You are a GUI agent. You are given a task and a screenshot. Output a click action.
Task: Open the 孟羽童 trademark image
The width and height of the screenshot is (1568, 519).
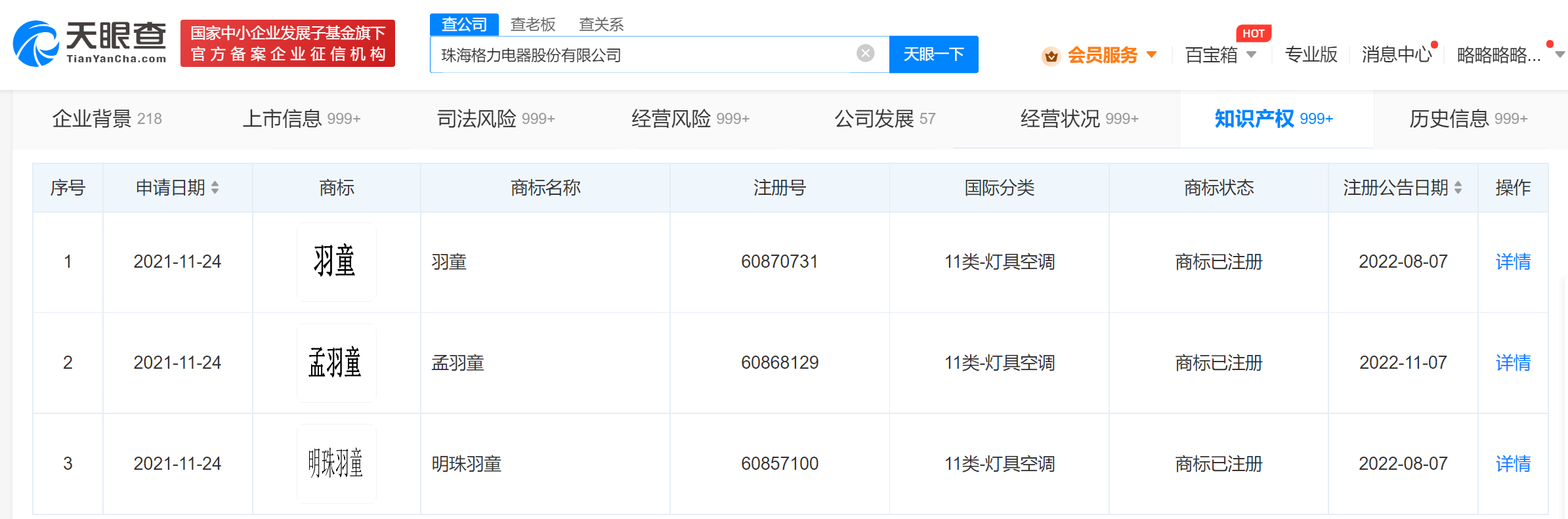tap(336, 363)
